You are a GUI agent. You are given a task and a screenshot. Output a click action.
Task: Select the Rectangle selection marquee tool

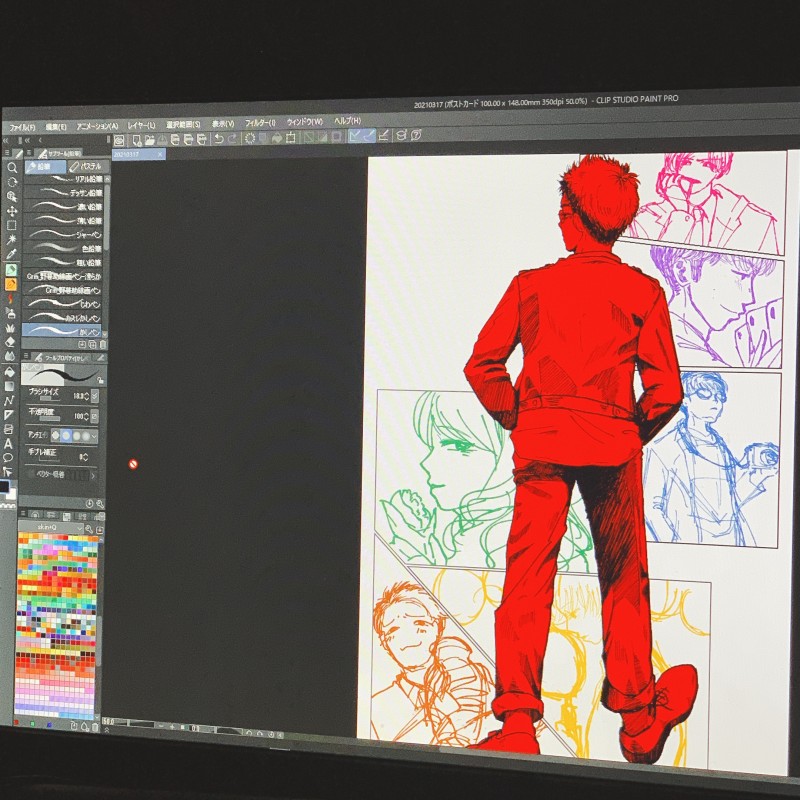coord(12,225)
